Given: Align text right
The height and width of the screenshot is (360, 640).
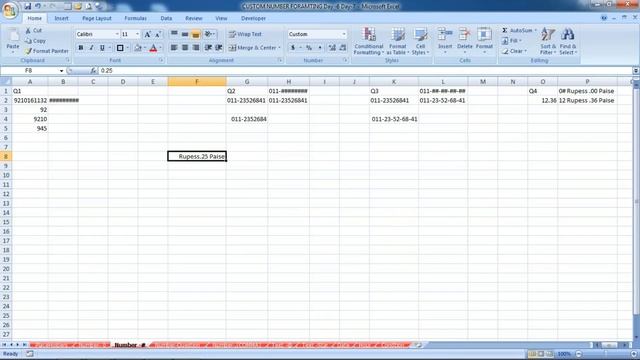Looking at the screenshot, I should tap(196, 48).
